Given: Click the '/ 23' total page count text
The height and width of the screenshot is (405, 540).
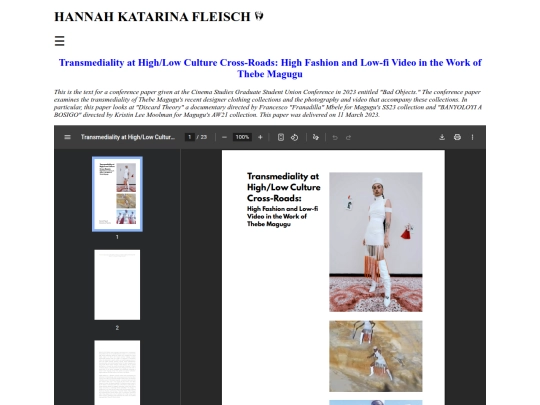Looking at the screenshot, I should click(202, 137).
